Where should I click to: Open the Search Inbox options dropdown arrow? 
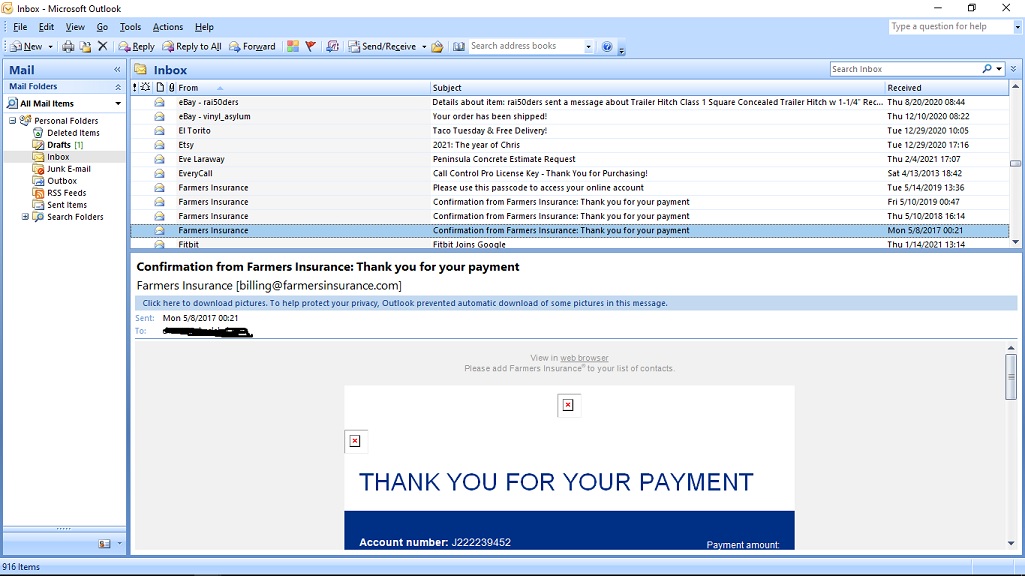coord(999,69)
